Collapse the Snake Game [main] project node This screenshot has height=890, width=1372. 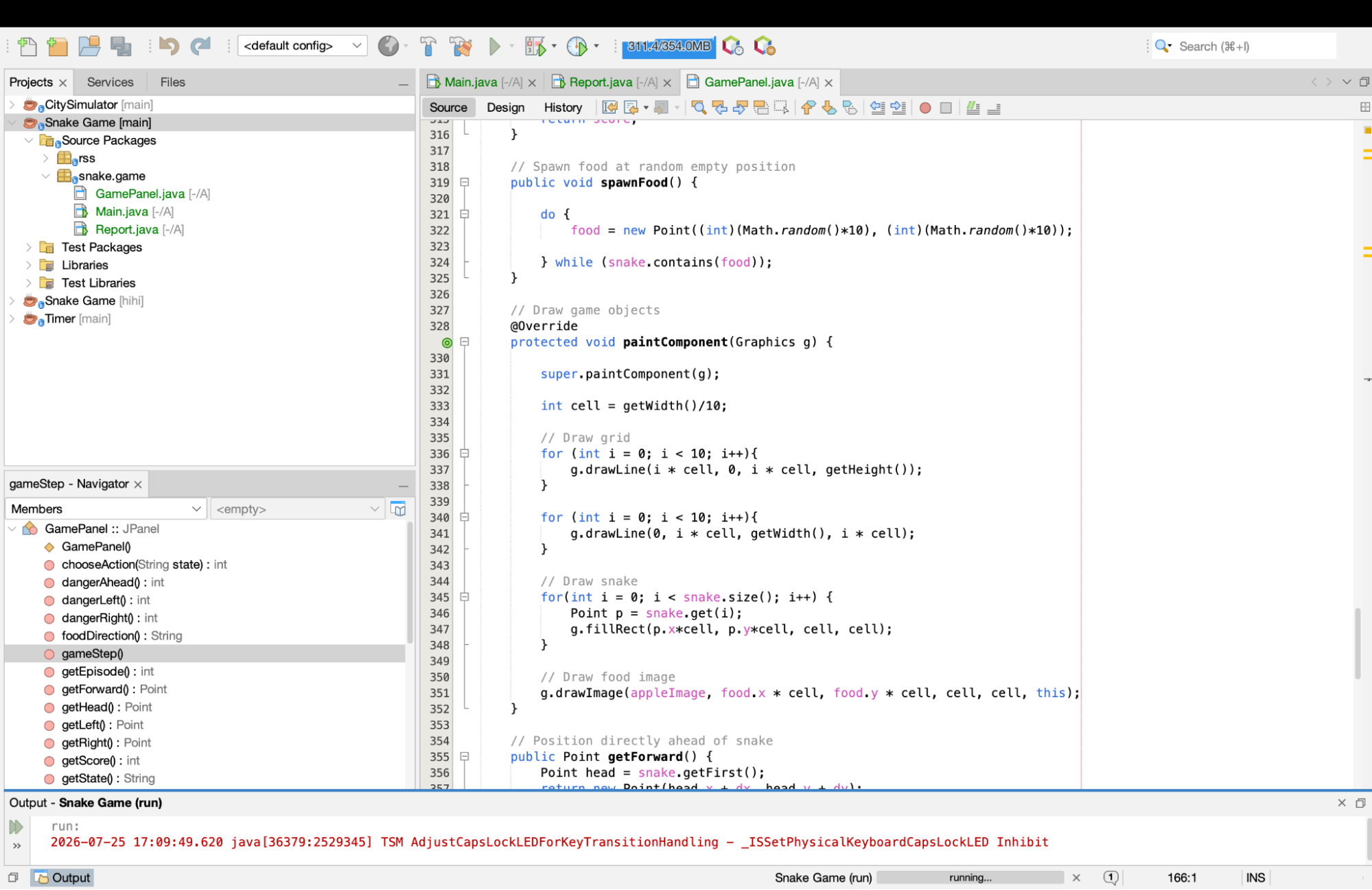tap(12, 122)
